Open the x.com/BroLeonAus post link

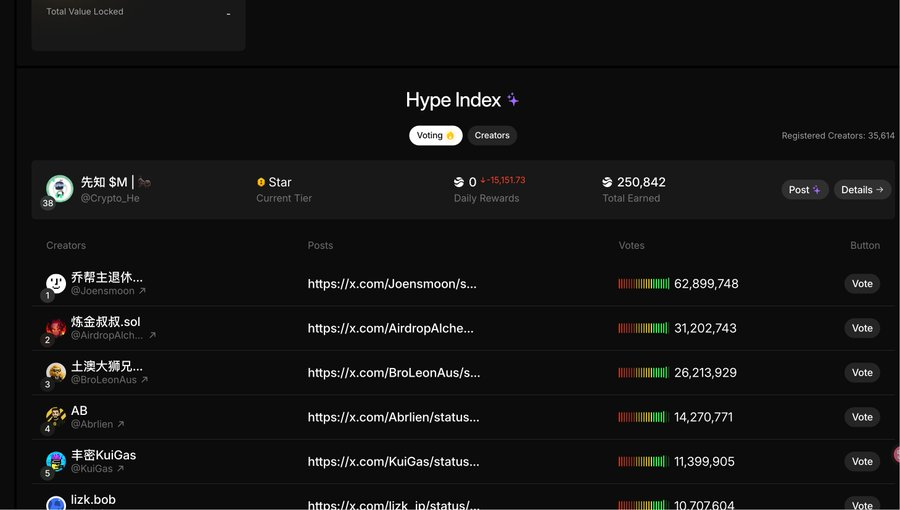(394, 372)
